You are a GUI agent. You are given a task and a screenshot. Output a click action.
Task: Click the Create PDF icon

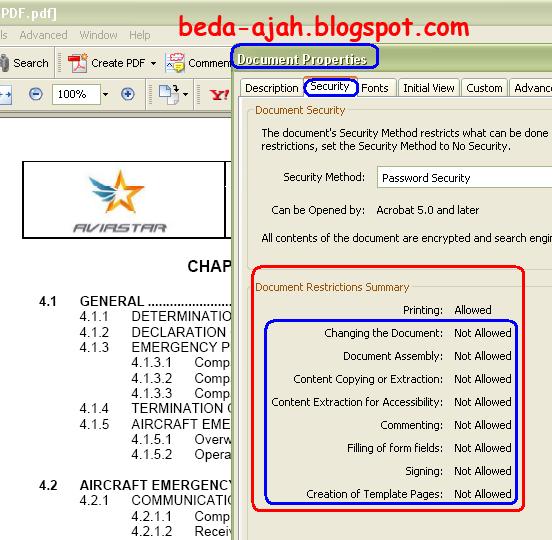[77, 63]
